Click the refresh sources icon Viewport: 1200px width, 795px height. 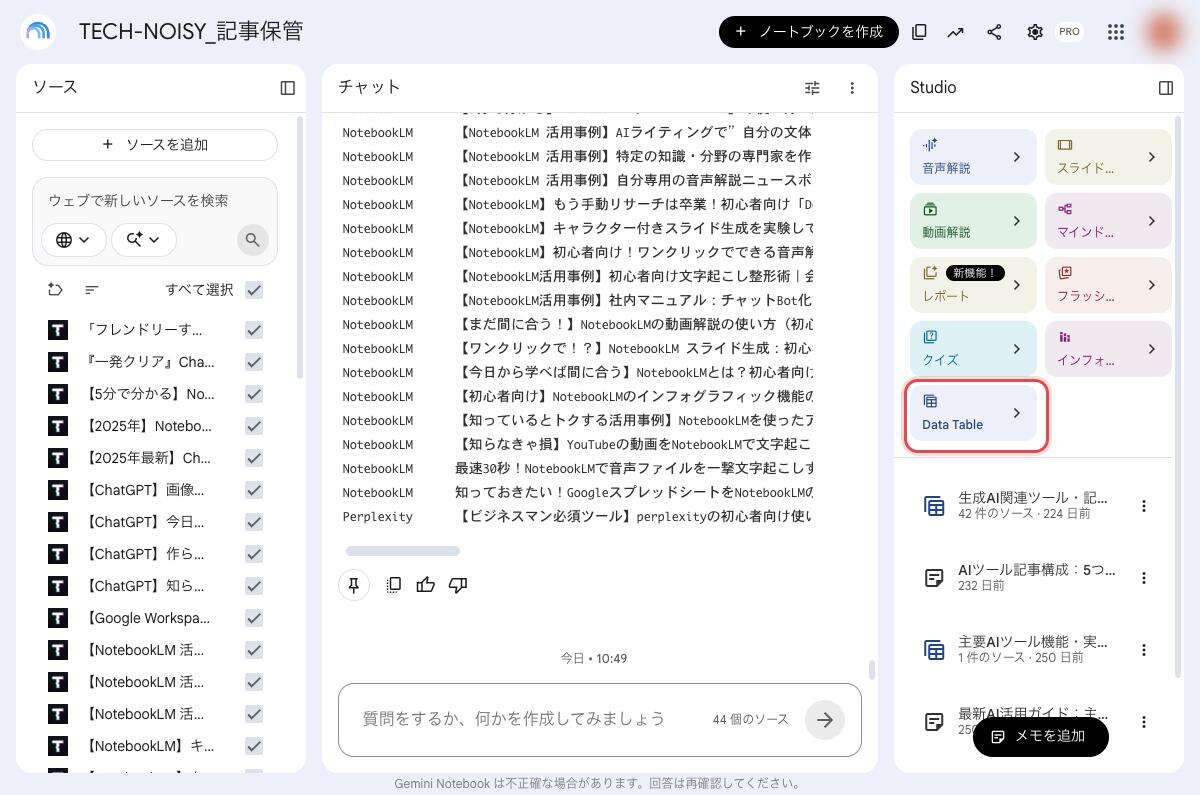coord(55,290)
